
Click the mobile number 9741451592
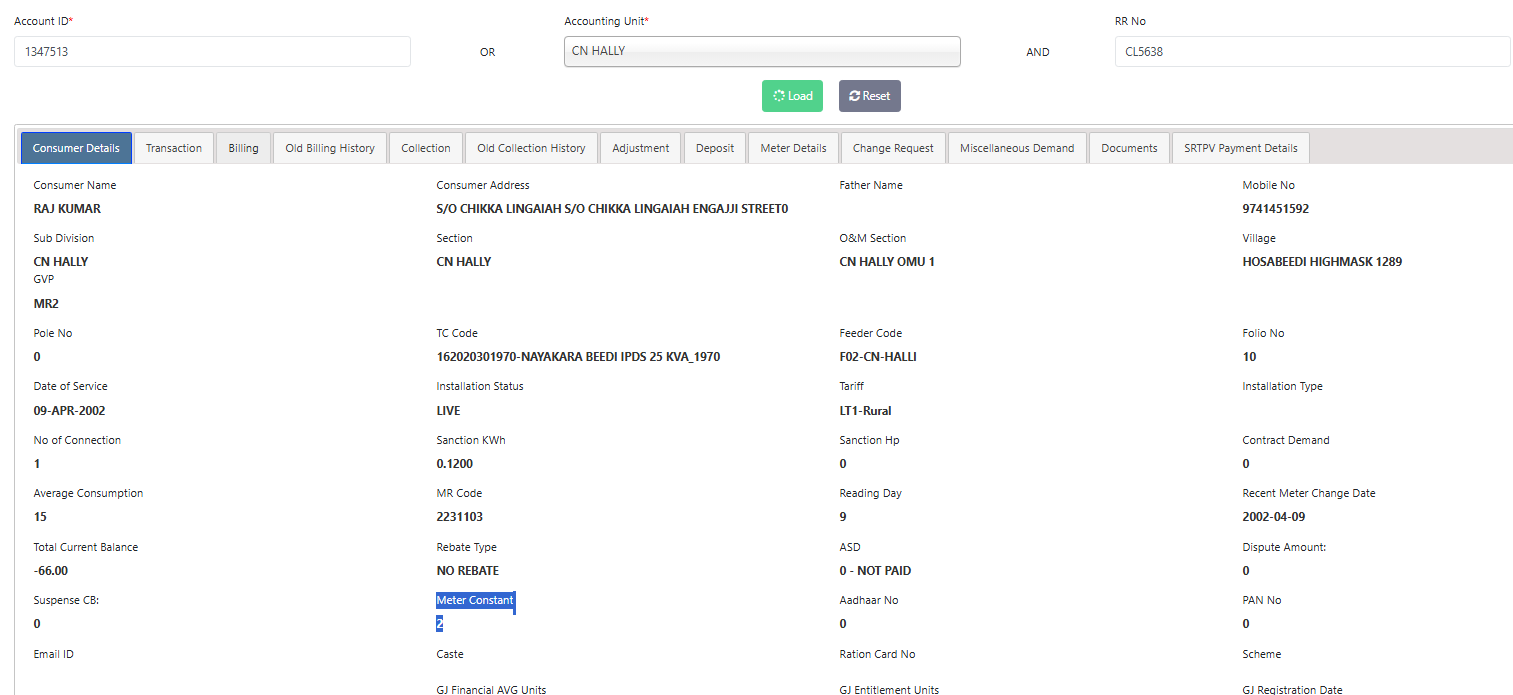click(x=1276, y=209)
